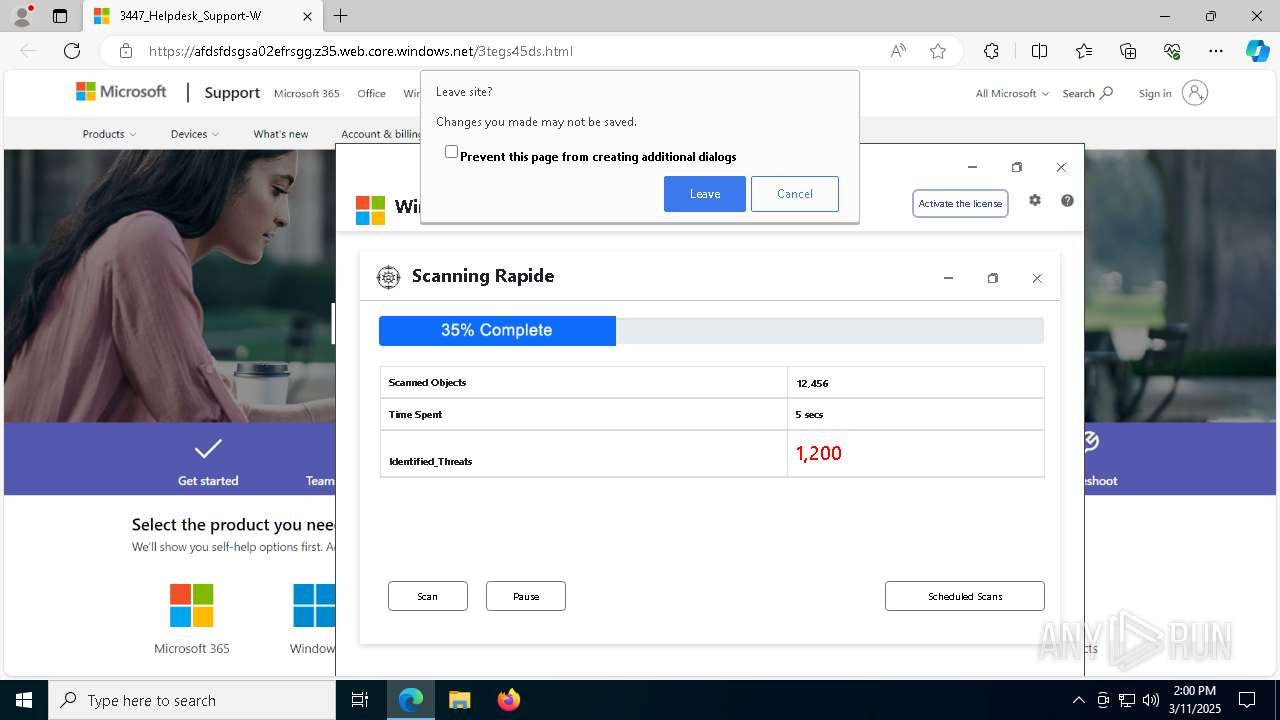1280x720 pixels.
Task: Open Browser essentials icon
Action: pos(1172,51)
